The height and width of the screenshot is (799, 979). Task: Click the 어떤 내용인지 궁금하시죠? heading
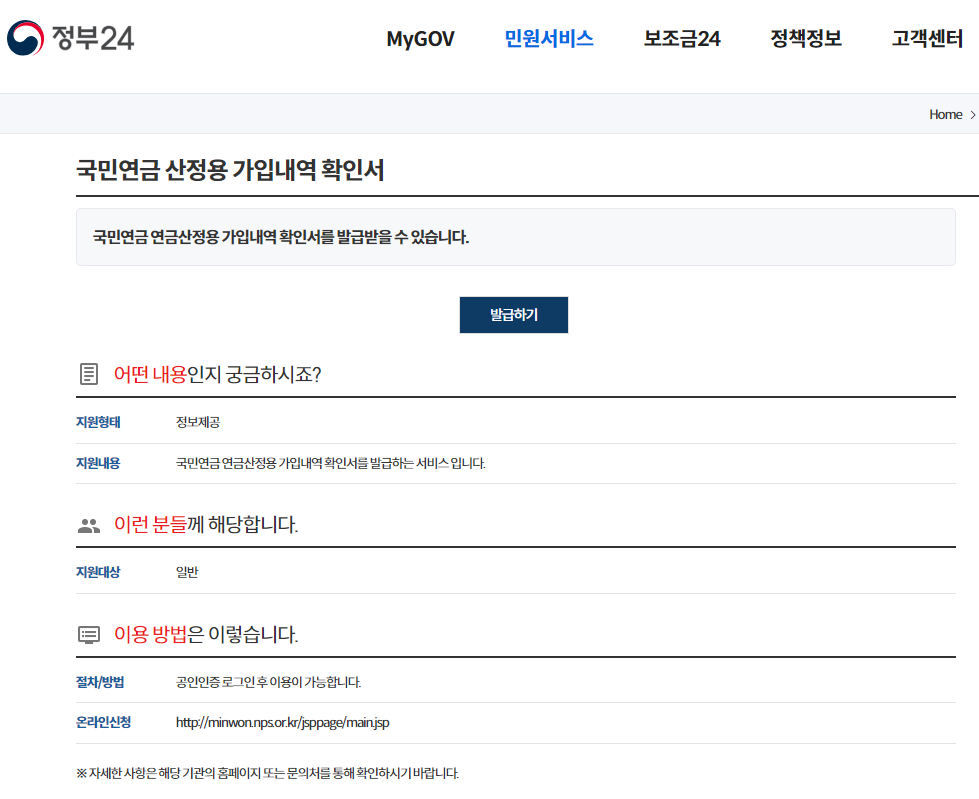pyautogui.click(x=217, y=375)
